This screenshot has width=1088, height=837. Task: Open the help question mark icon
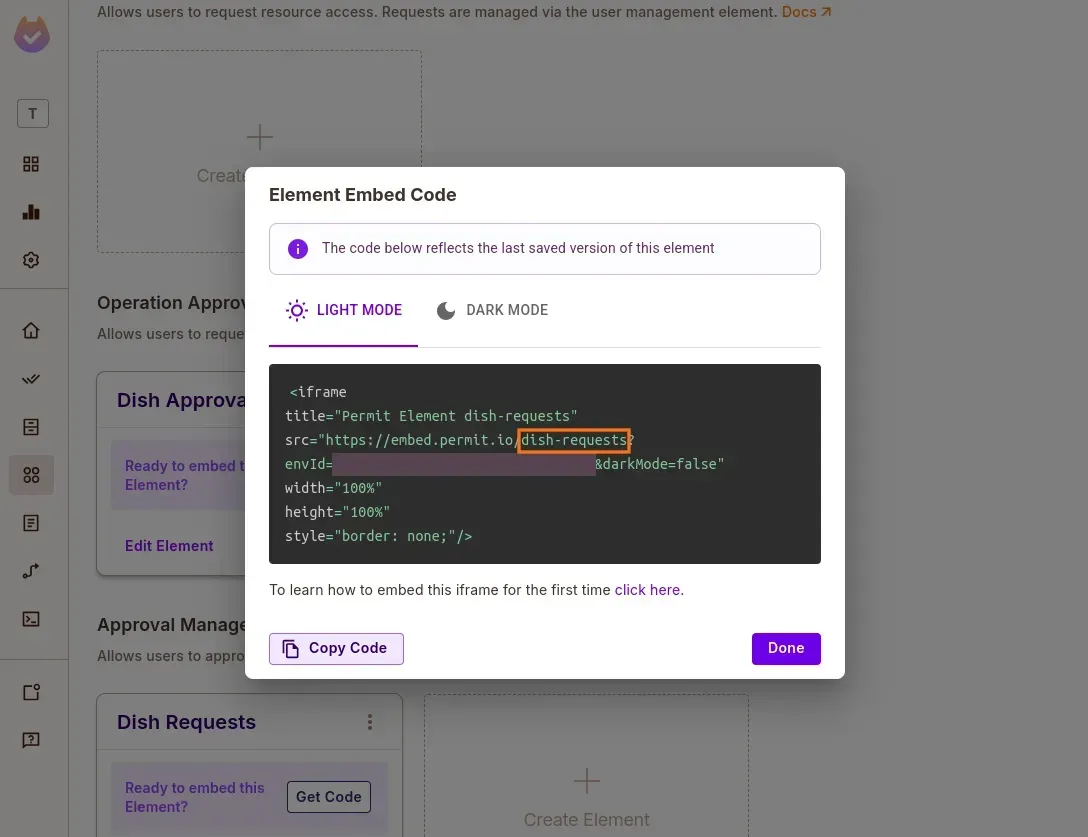(31, 740)
